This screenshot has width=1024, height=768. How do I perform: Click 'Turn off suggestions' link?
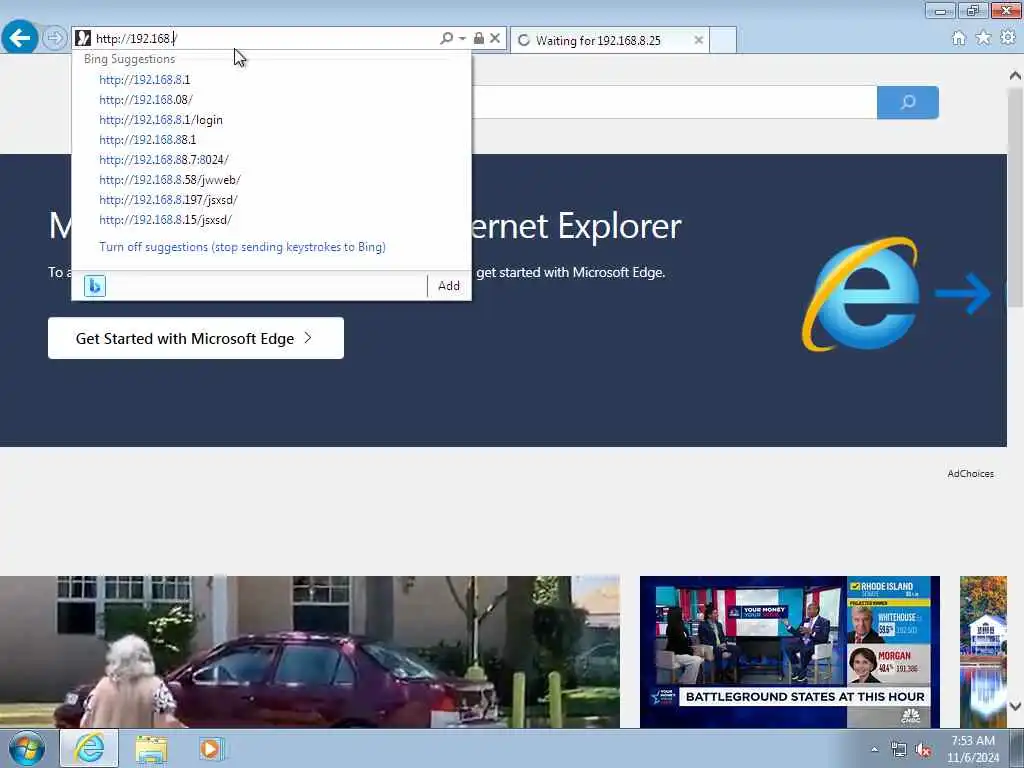point(242,247)
